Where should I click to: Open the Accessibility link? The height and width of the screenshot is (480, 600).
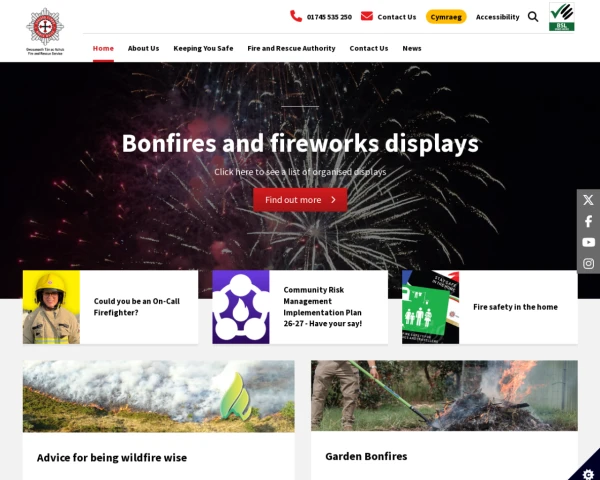[497, 17]
